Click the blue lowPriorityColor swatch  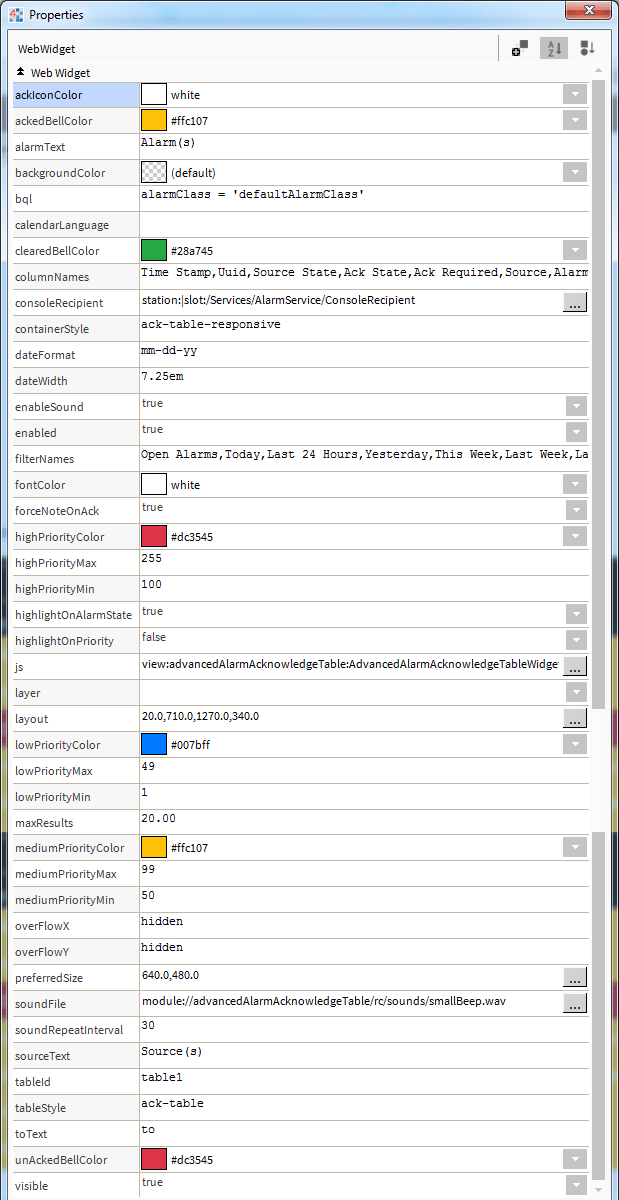154,744
